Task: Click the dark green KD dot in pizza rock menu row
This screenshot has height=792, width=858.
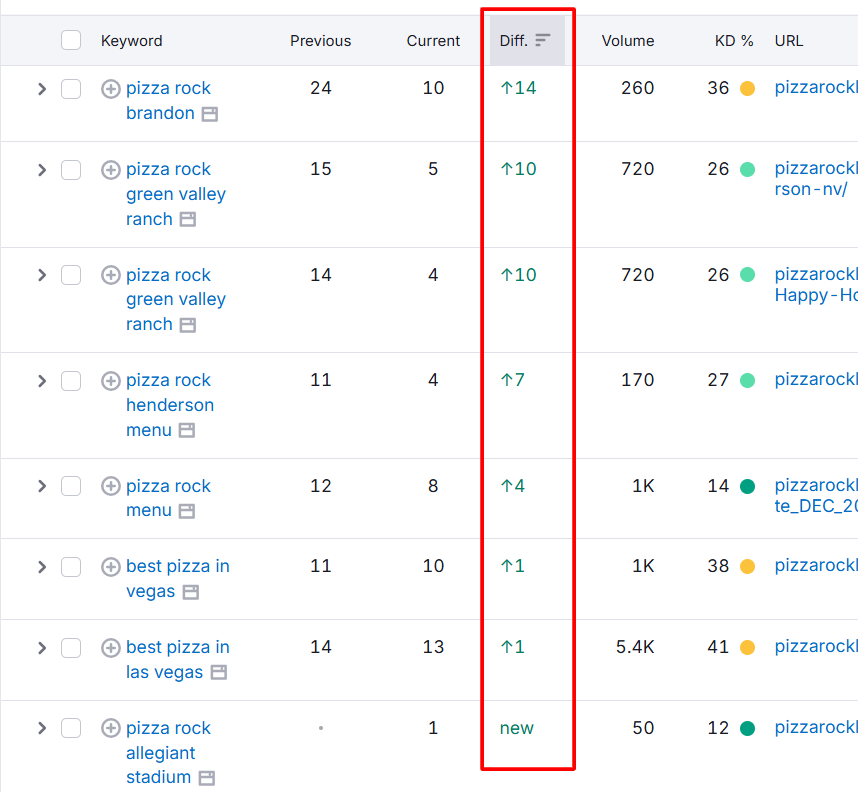Action: point(747,486)
